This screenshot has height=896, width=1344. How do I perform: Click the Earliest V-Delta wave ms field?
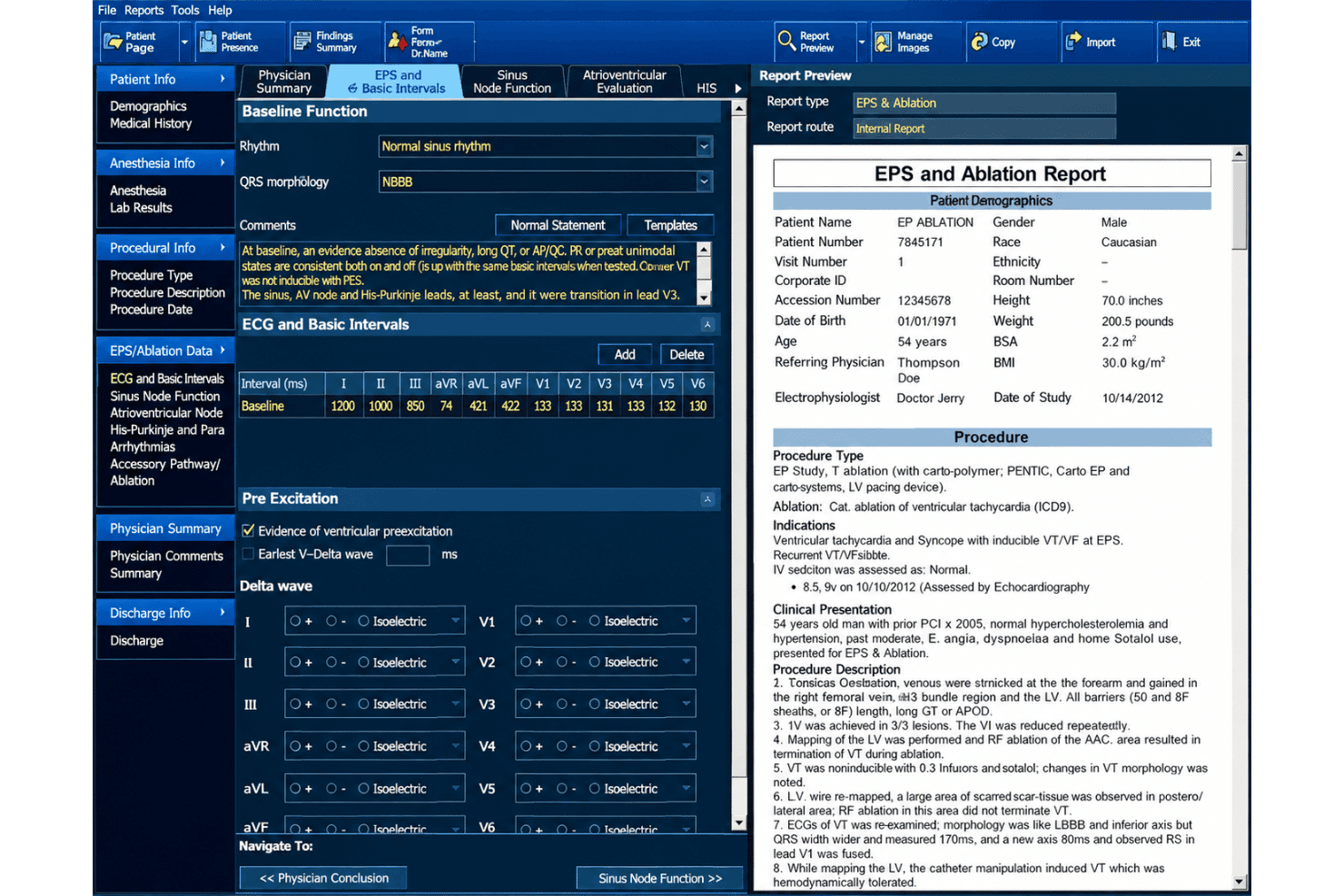tap(408, 555)
